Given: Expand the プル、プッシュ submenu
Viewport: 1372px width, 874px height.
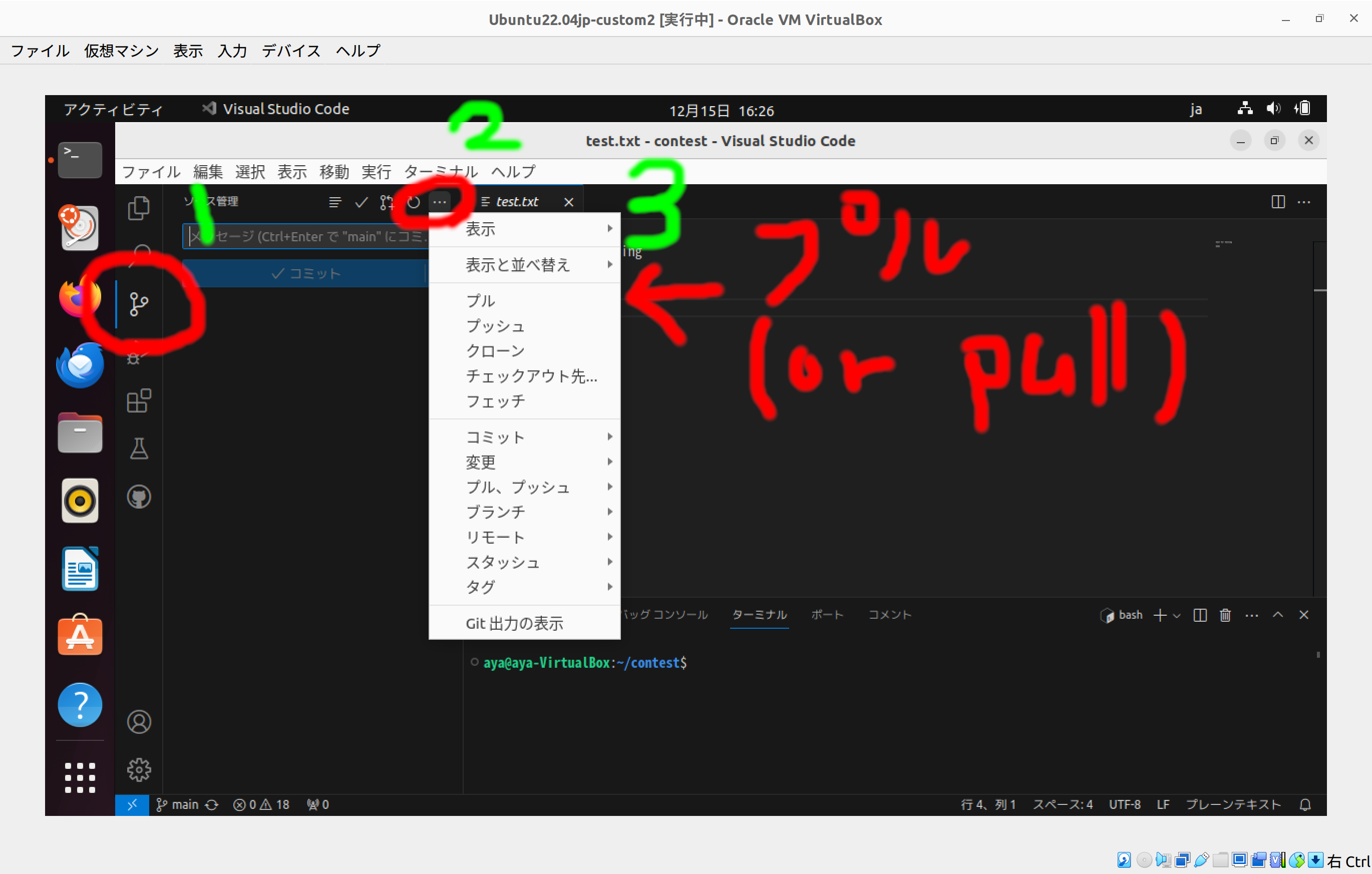Looking at the screenshot, I should tap(524, 487).
